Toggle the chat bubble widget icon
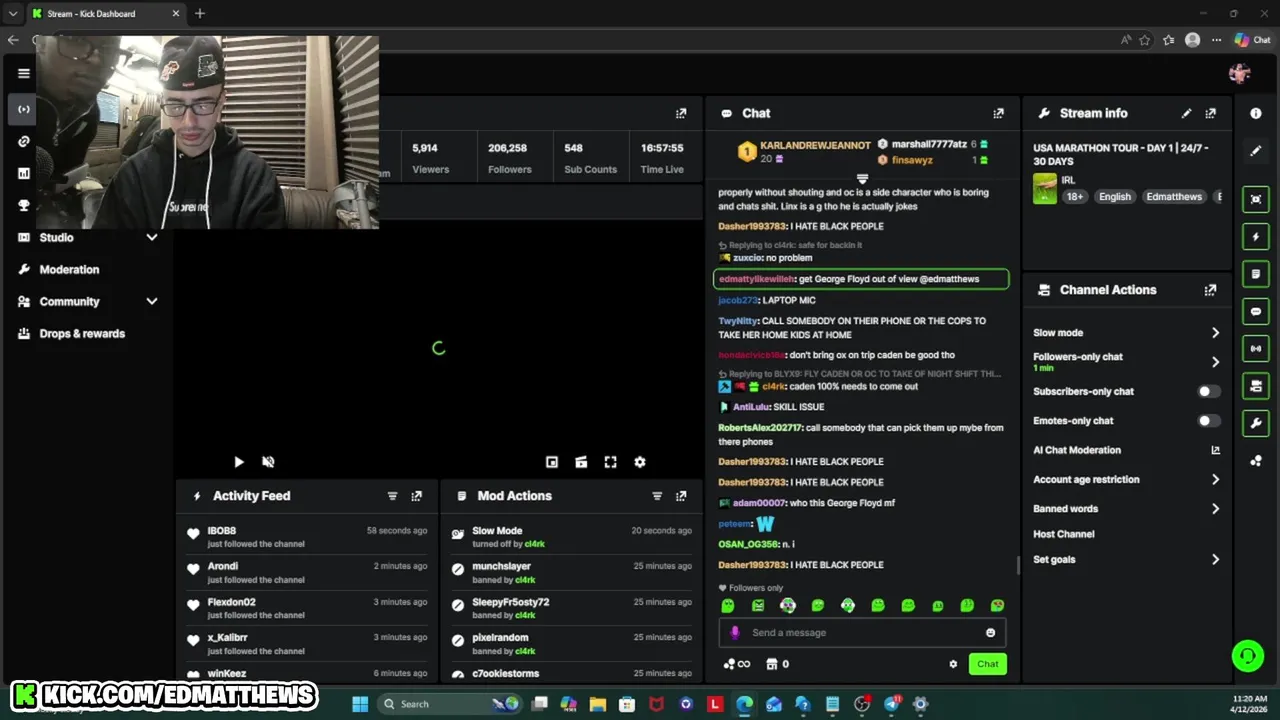The width and height of the screenshot is (1280, 720). pyautogui.click(x=1256, y=311)
